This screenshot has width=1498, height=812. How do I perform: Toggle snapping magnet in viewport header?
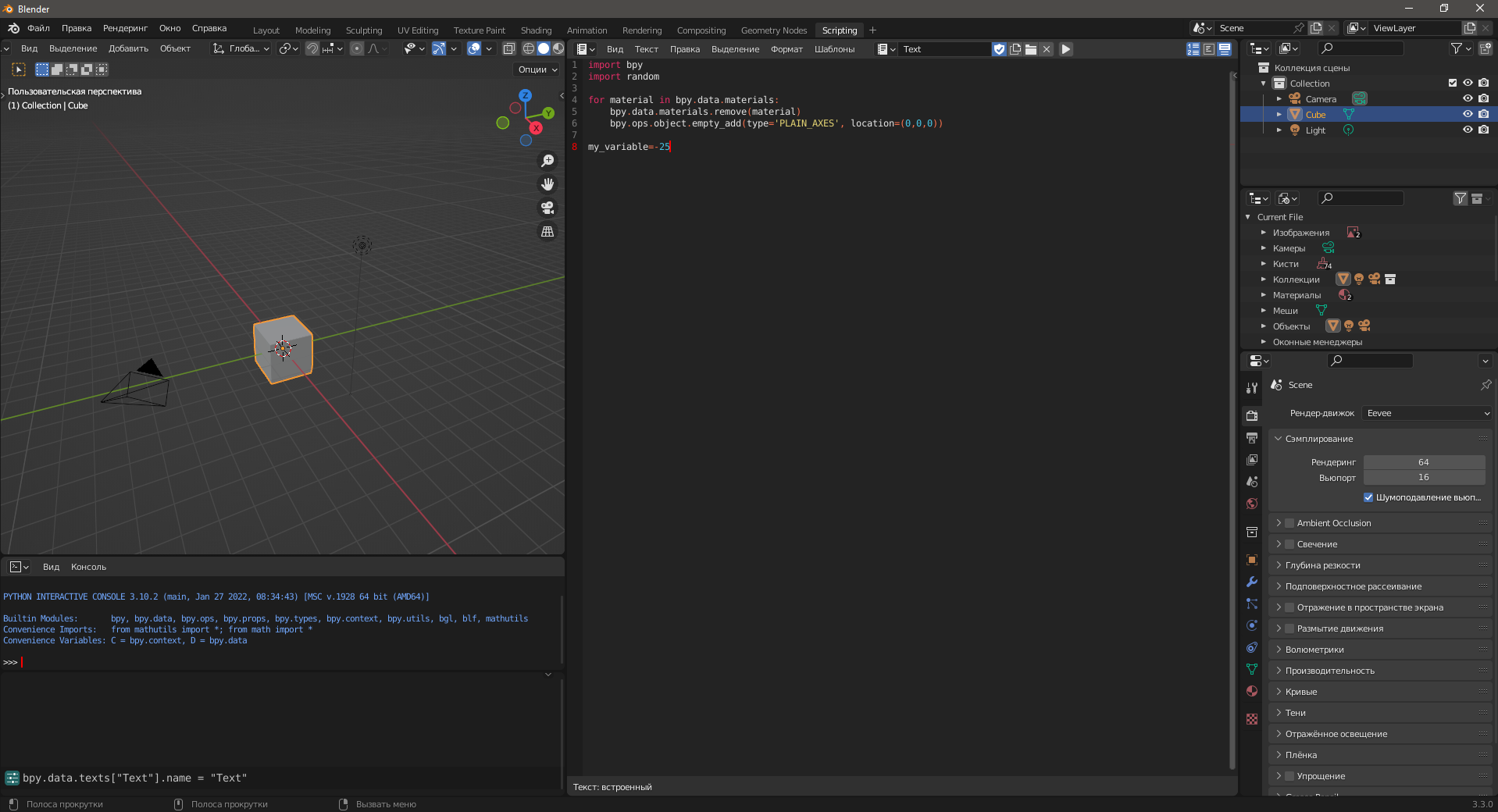coord(312,48)
